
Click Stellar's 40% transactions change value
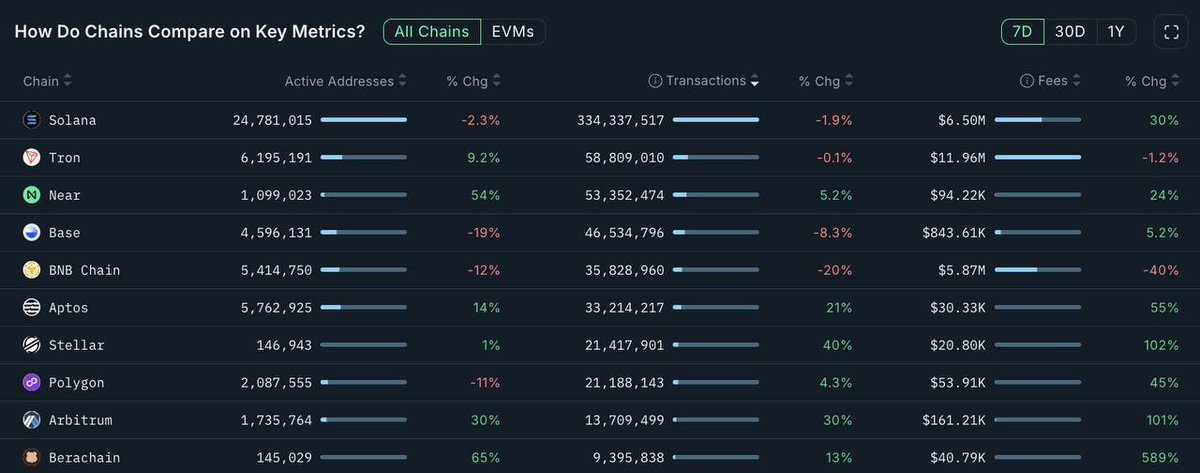pyautogui.click(x=838, y=345)
